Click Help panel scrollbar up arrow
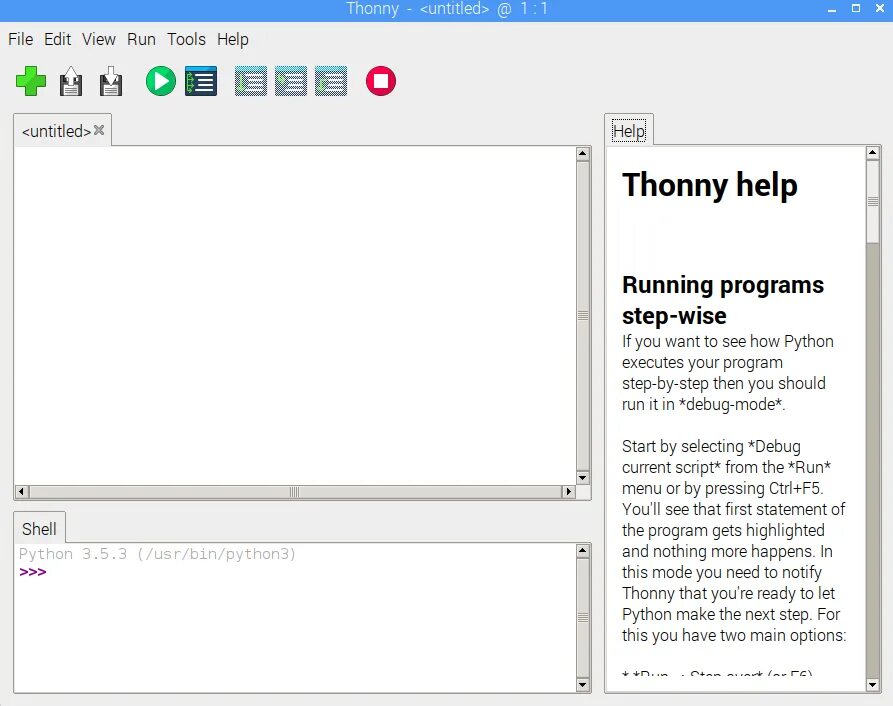 pos(873,153)
